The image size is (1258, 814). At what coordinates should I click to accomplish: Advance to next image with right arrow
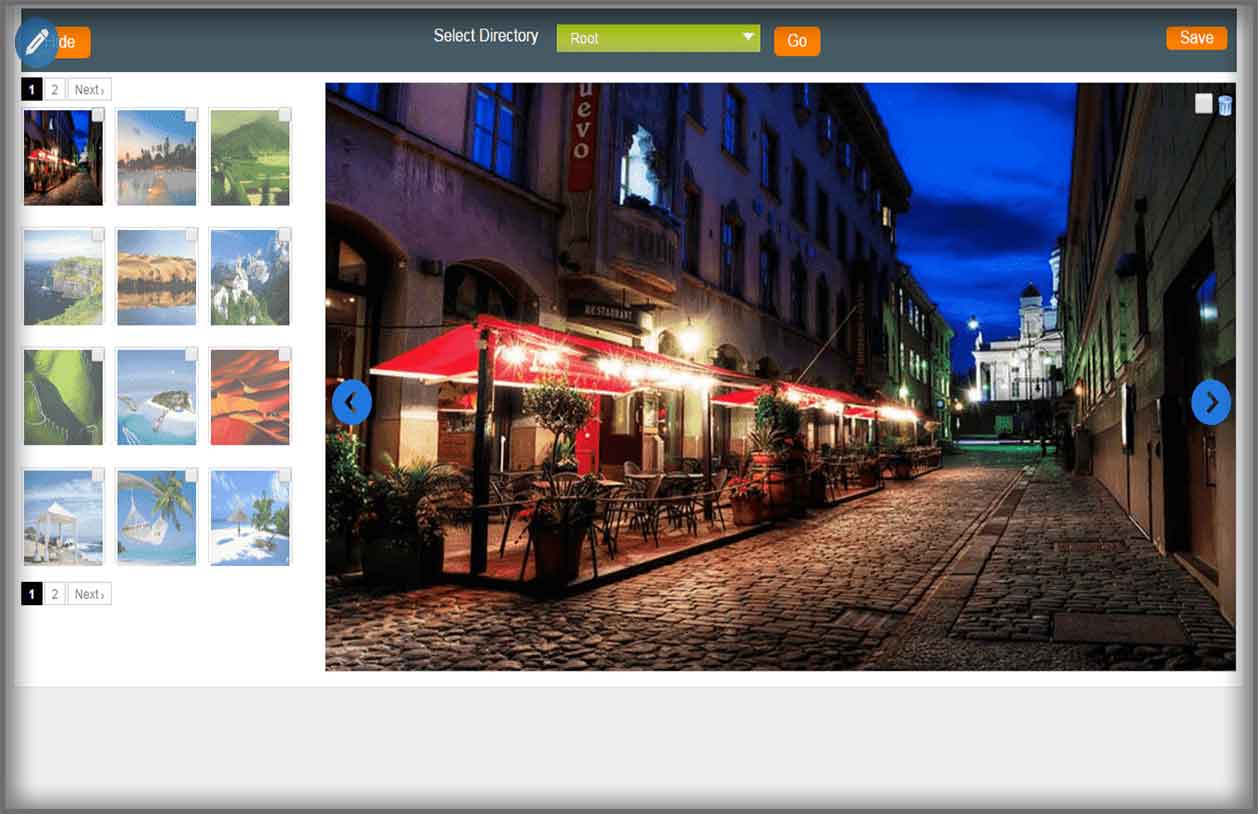(1210, 402)
